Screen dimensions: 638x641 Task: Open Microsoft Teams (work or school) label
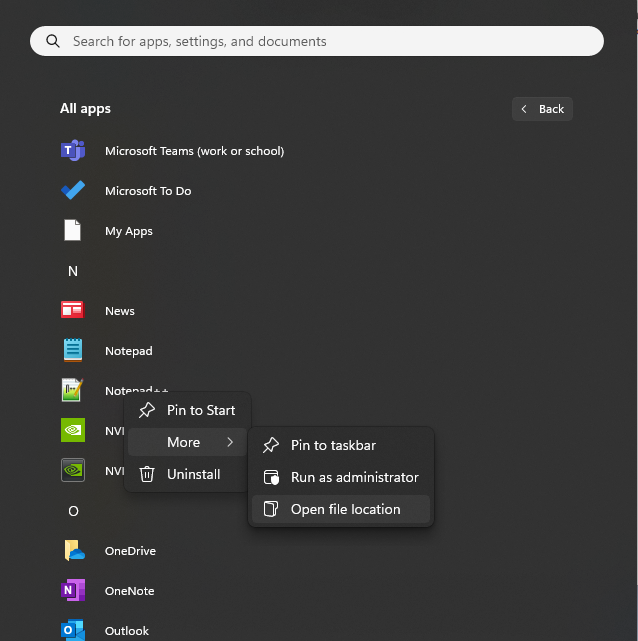click(194, 151)
